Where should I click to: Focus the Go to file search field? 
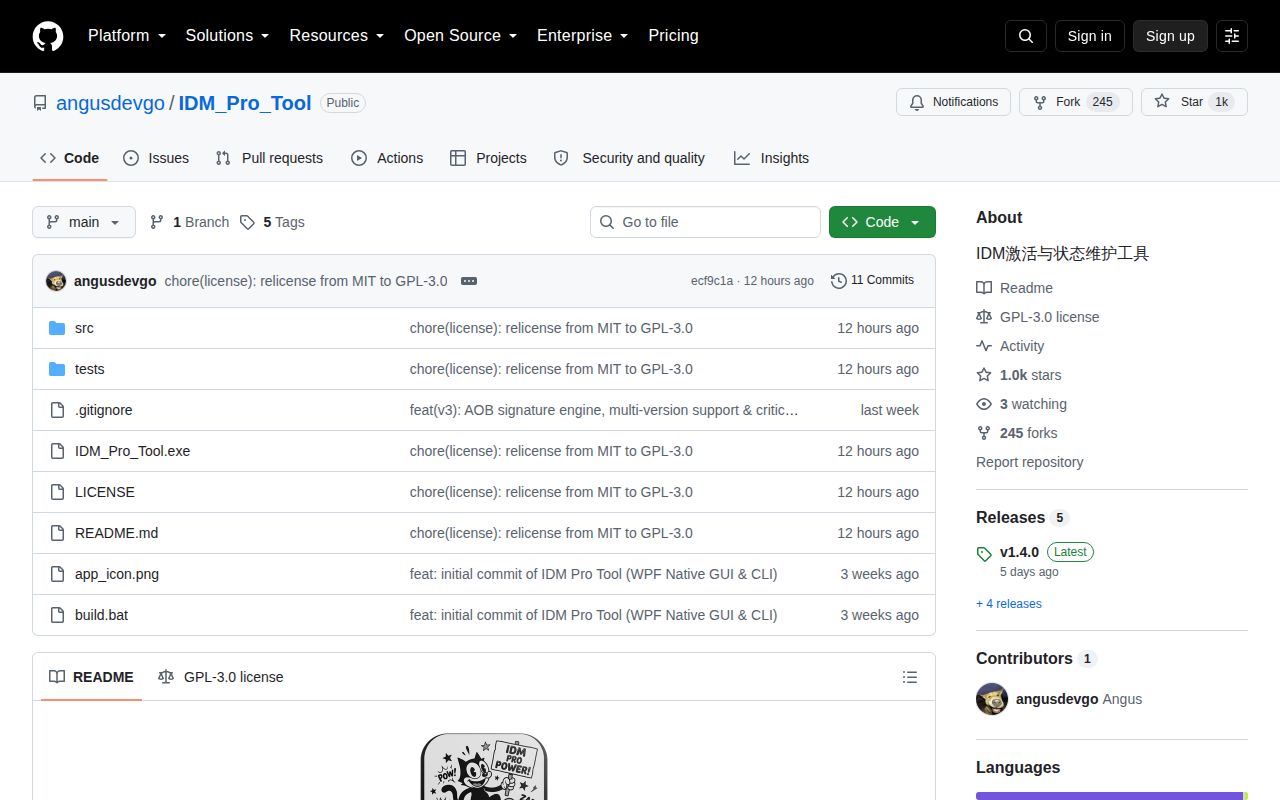(705, 222)
